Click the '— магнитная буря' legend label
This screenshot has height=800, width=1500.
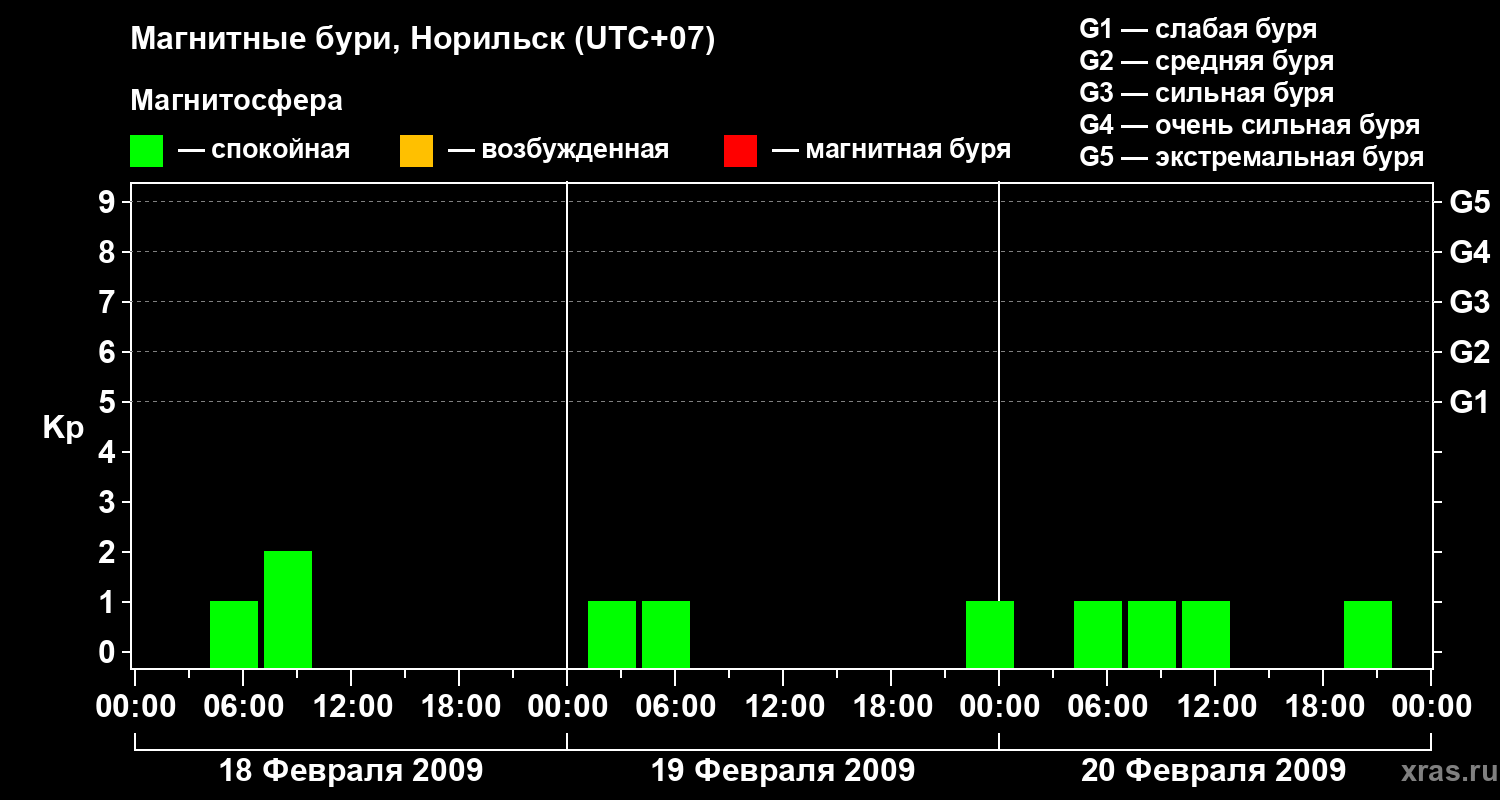[x=891, y=151]
